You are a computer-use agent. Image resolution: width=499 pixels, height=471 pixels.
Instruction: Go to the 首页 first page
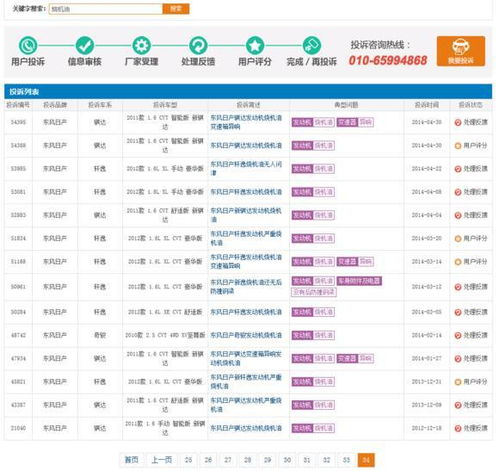pos(131,460)
